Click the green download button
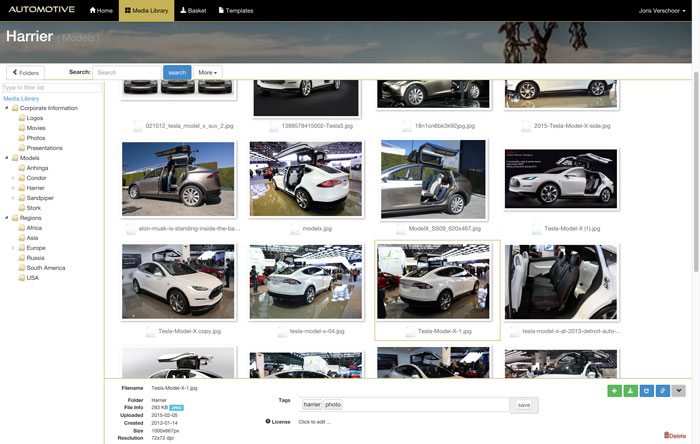This screenshot has height=444, width=700. click(x=630, y=391)
